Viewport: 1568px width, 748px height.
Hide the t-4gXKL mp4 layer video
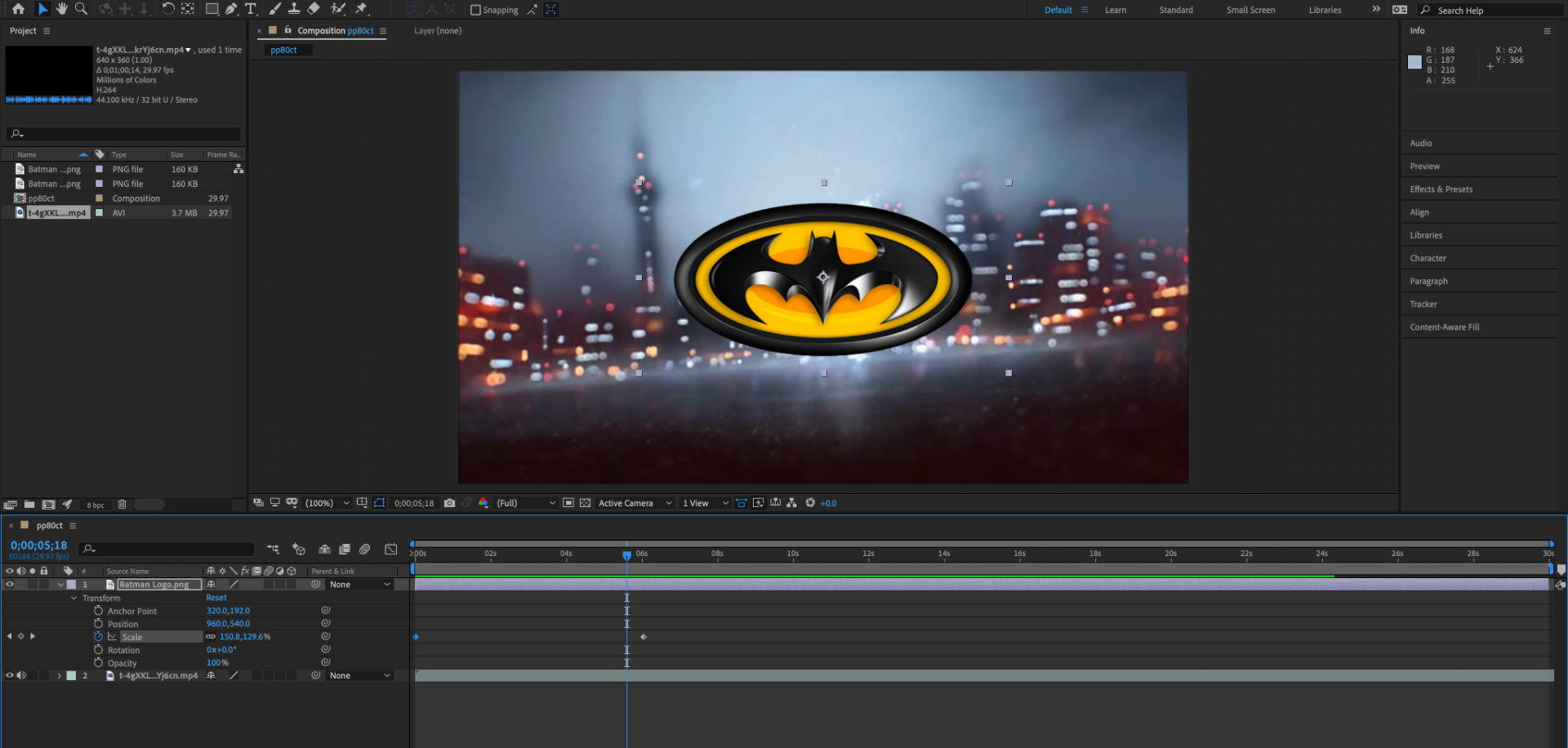click(x=10, y=676)
